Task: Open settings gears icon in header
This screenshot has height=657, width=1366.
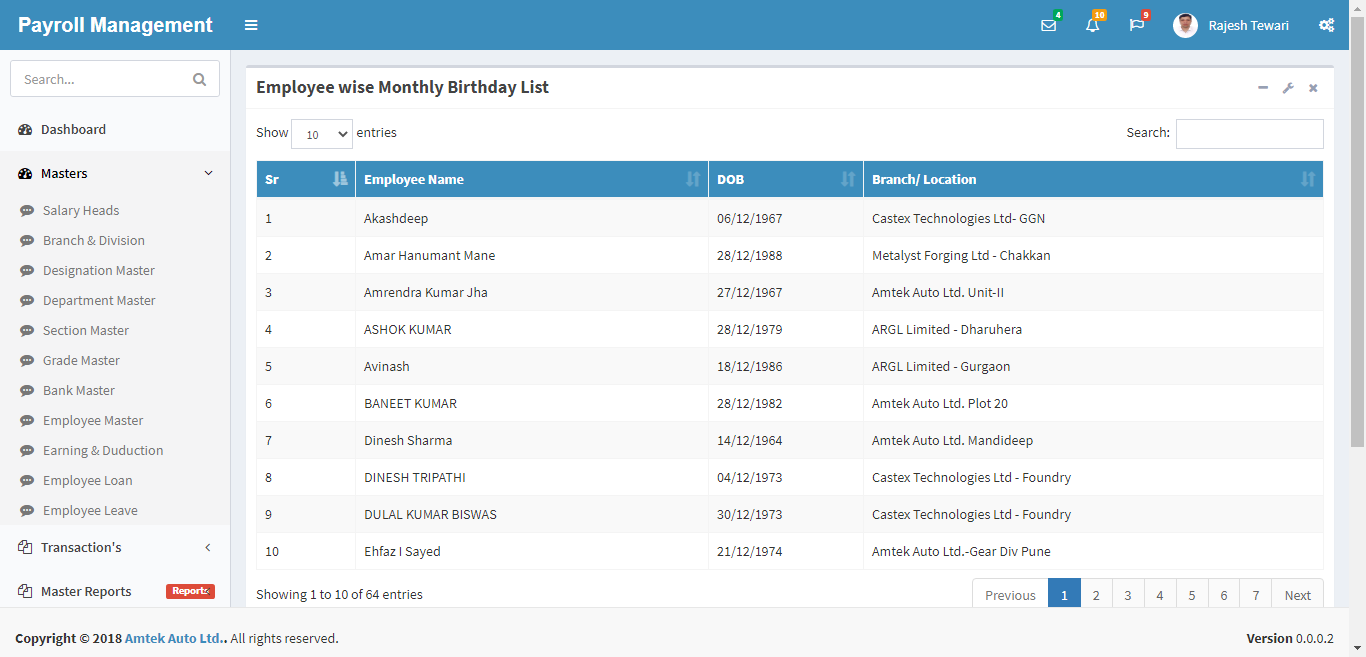Action: point(1326,25)
